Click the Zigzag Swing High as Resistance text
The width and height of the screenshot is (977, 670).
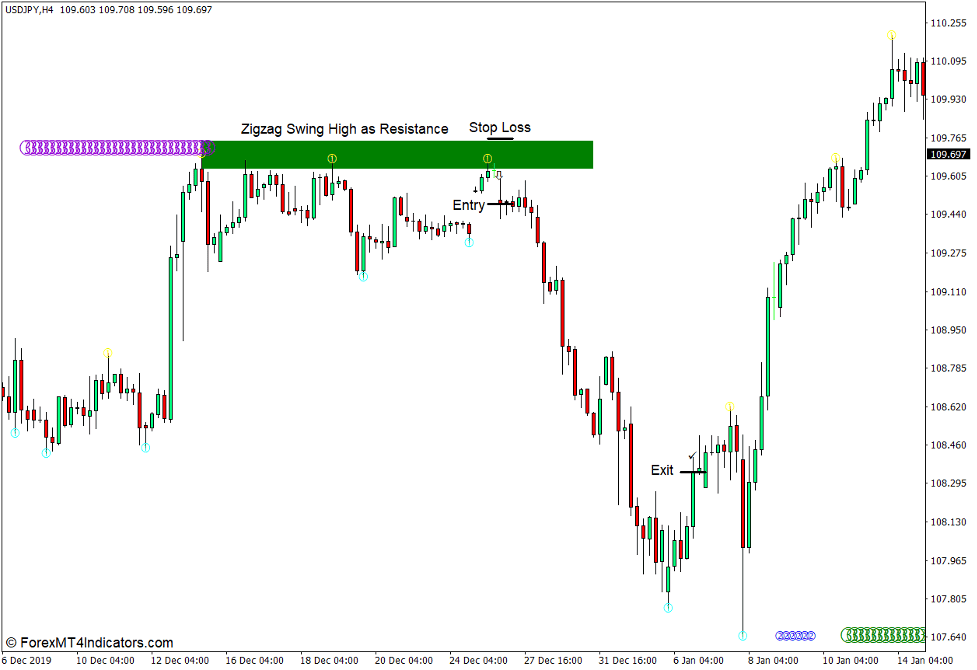click(x=343, y=129)
